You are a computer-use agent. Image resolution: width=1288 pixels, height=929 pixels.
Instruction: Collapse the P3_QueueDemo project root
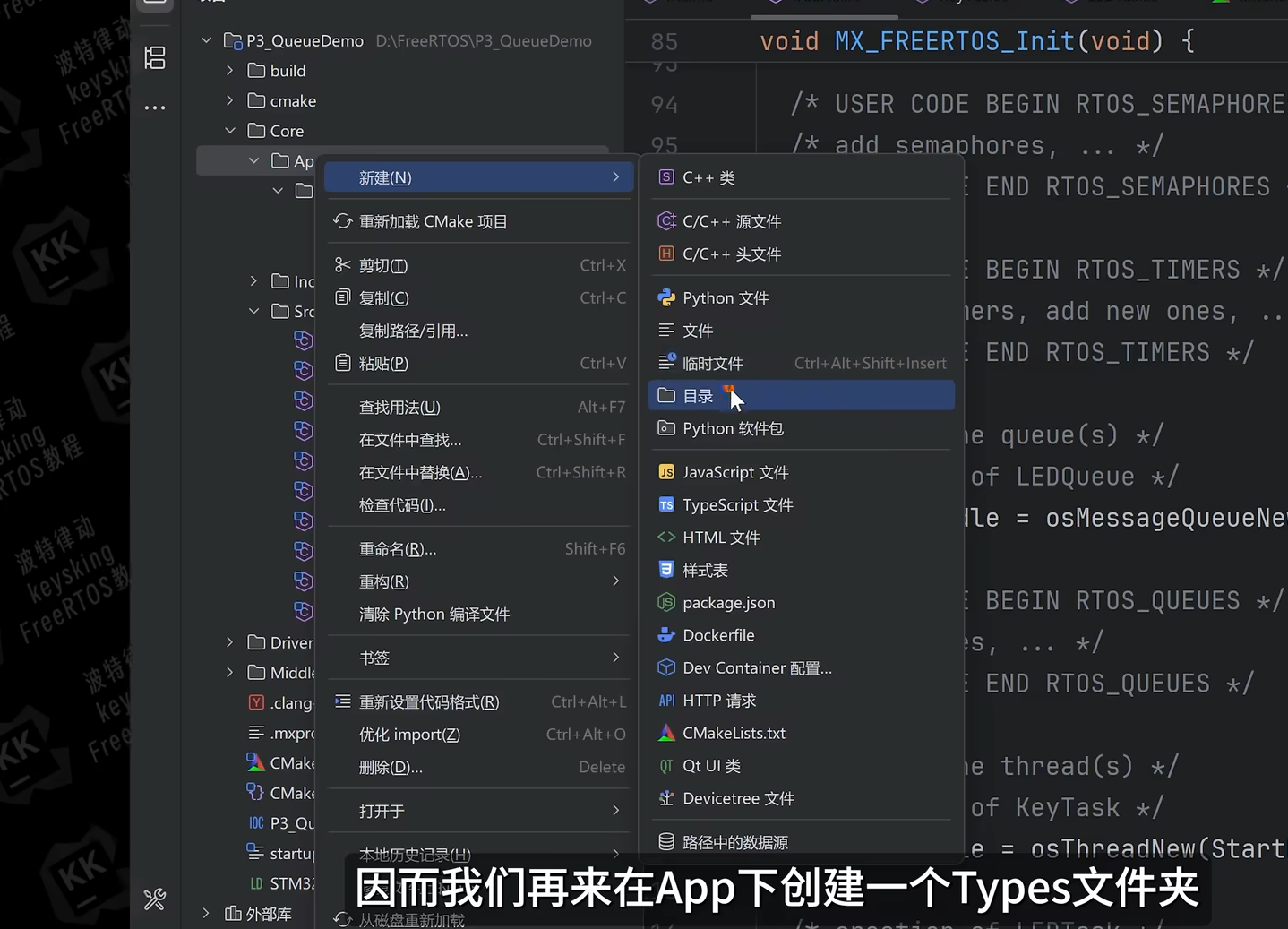[x=206, y=40]
